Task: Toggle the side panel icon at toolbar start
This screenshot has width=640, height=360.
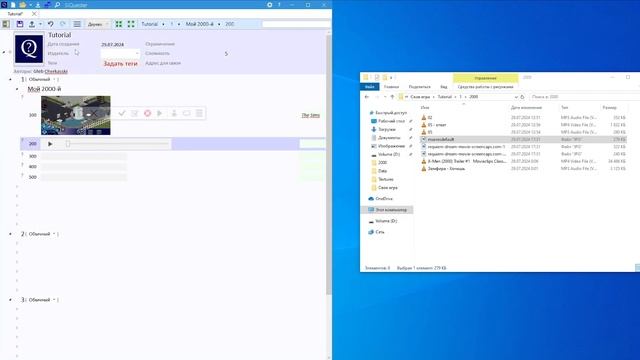Action: [x=6, y=24]
